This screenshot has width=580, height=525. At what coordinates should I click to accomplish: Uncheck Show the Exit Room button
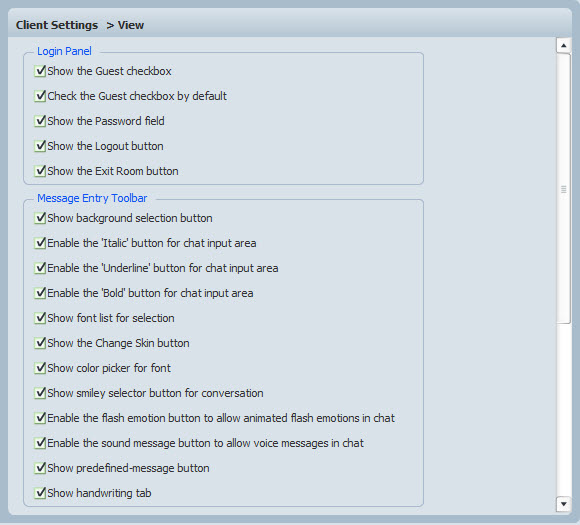(40, 171)
